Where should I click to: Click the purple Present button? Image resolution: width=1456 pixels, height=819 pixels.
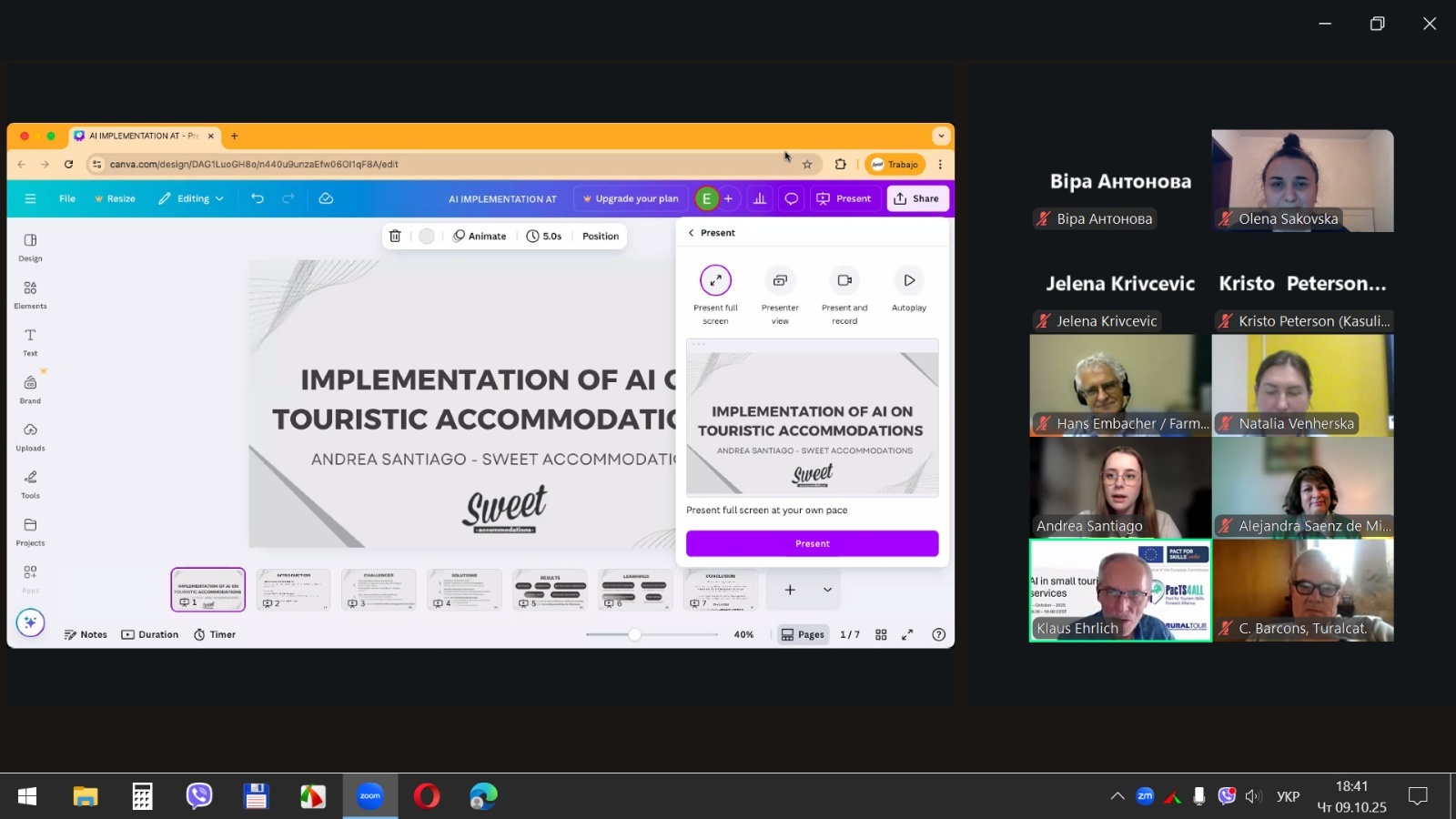click(812, 543)
